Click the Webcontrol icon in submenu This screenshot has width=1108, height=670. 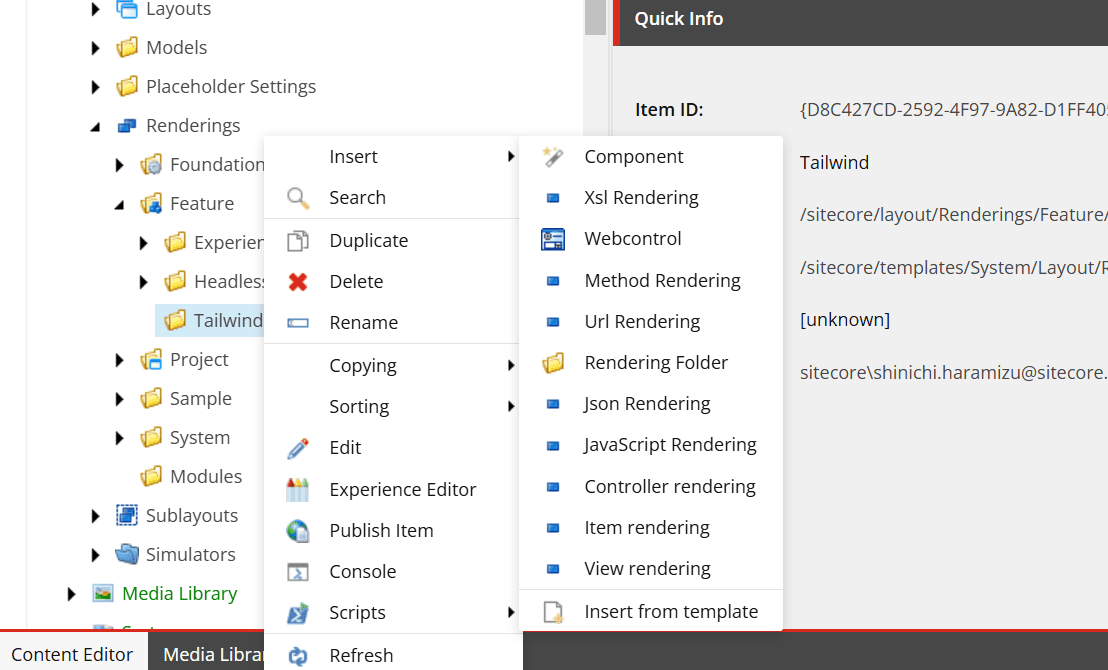click(x=552, y=239)
